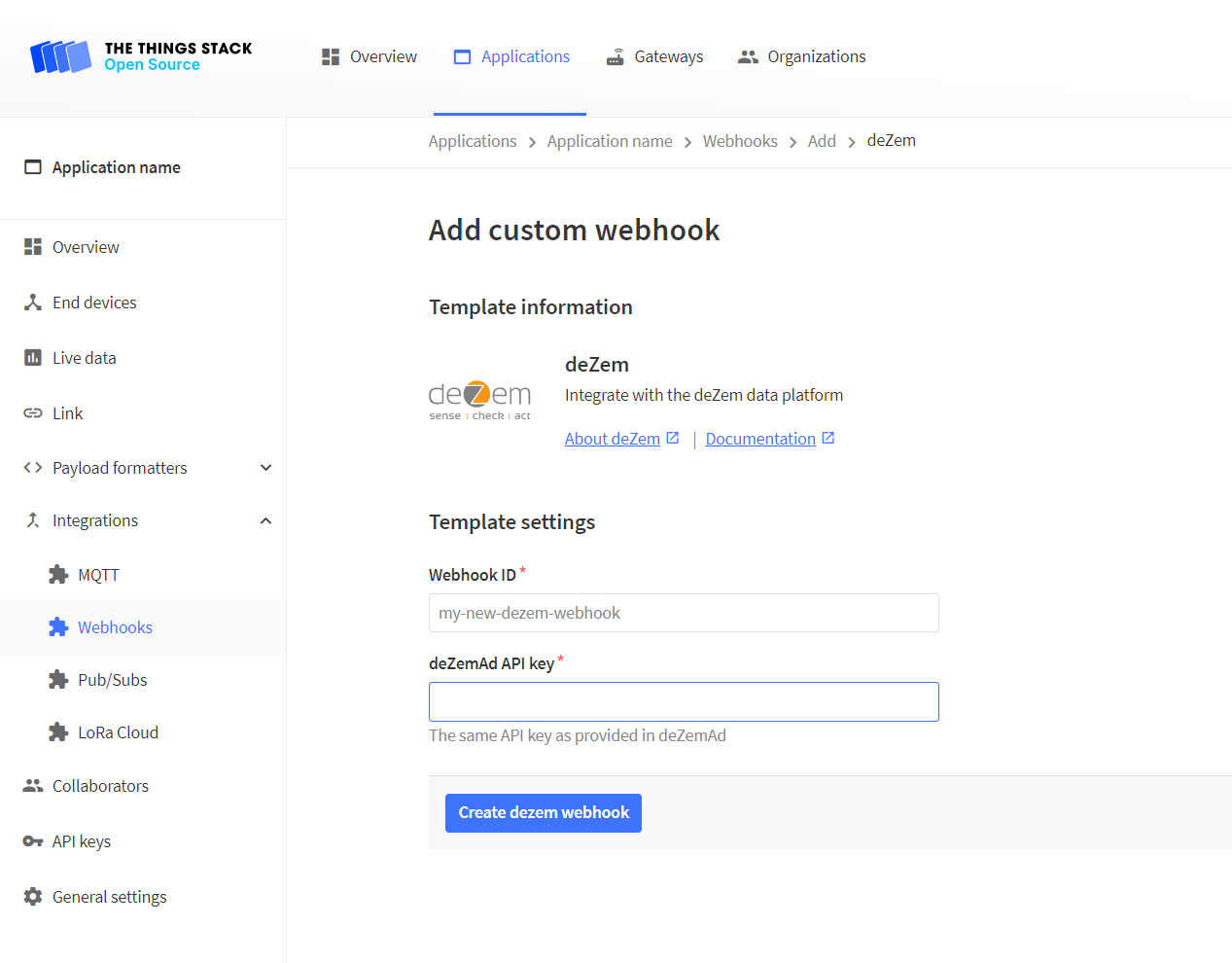
Task: Click The Things Stack logo
Action: 139,55
